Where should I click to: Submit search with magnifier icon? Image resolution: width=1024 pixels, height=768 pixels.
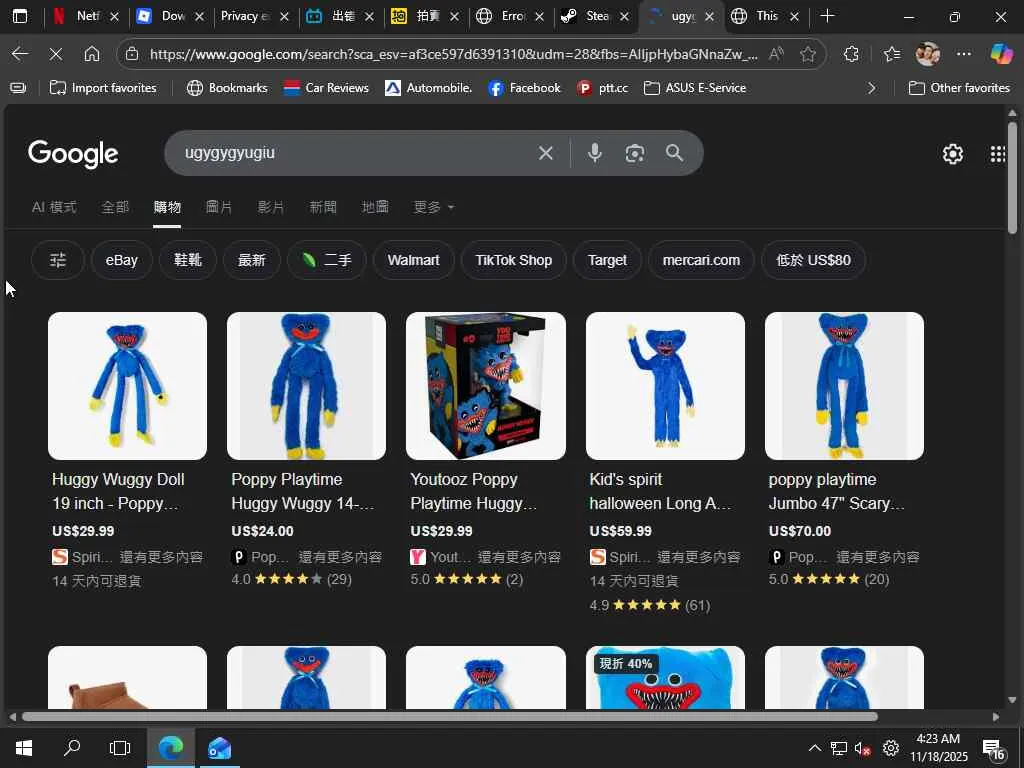(675, 153)
